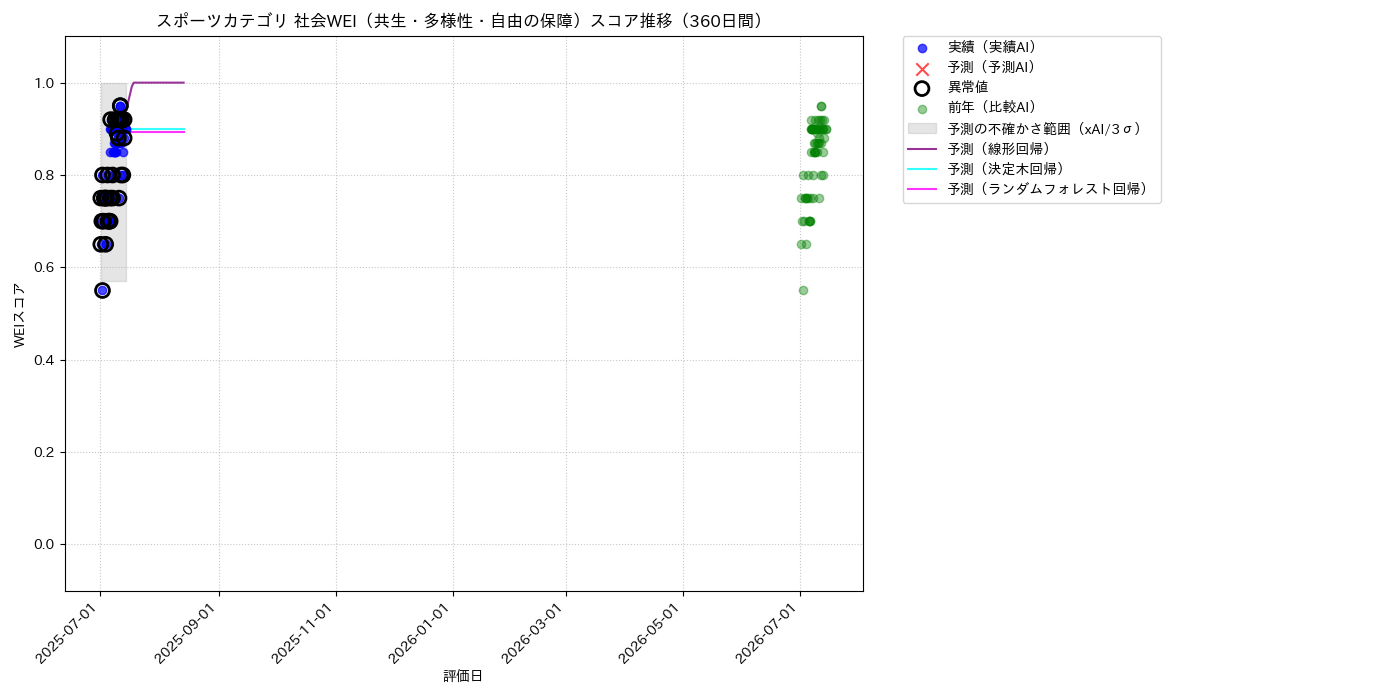Viewport: 1400px width, 700px height.
Task: Click legend label 前年（比較AI）
Action: click(x=995, y=108)
